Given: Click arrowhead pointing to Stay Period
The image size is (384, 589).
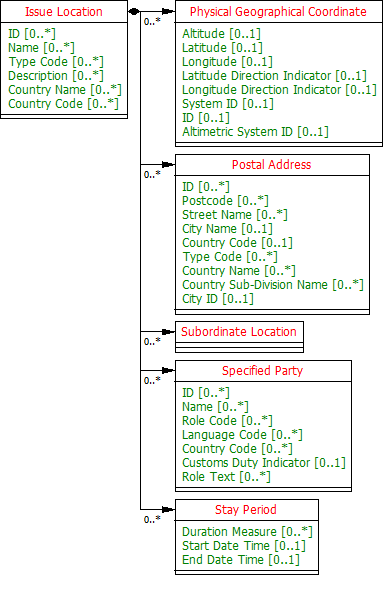Looking at the screenshot, I should click(x=169, y=510).
